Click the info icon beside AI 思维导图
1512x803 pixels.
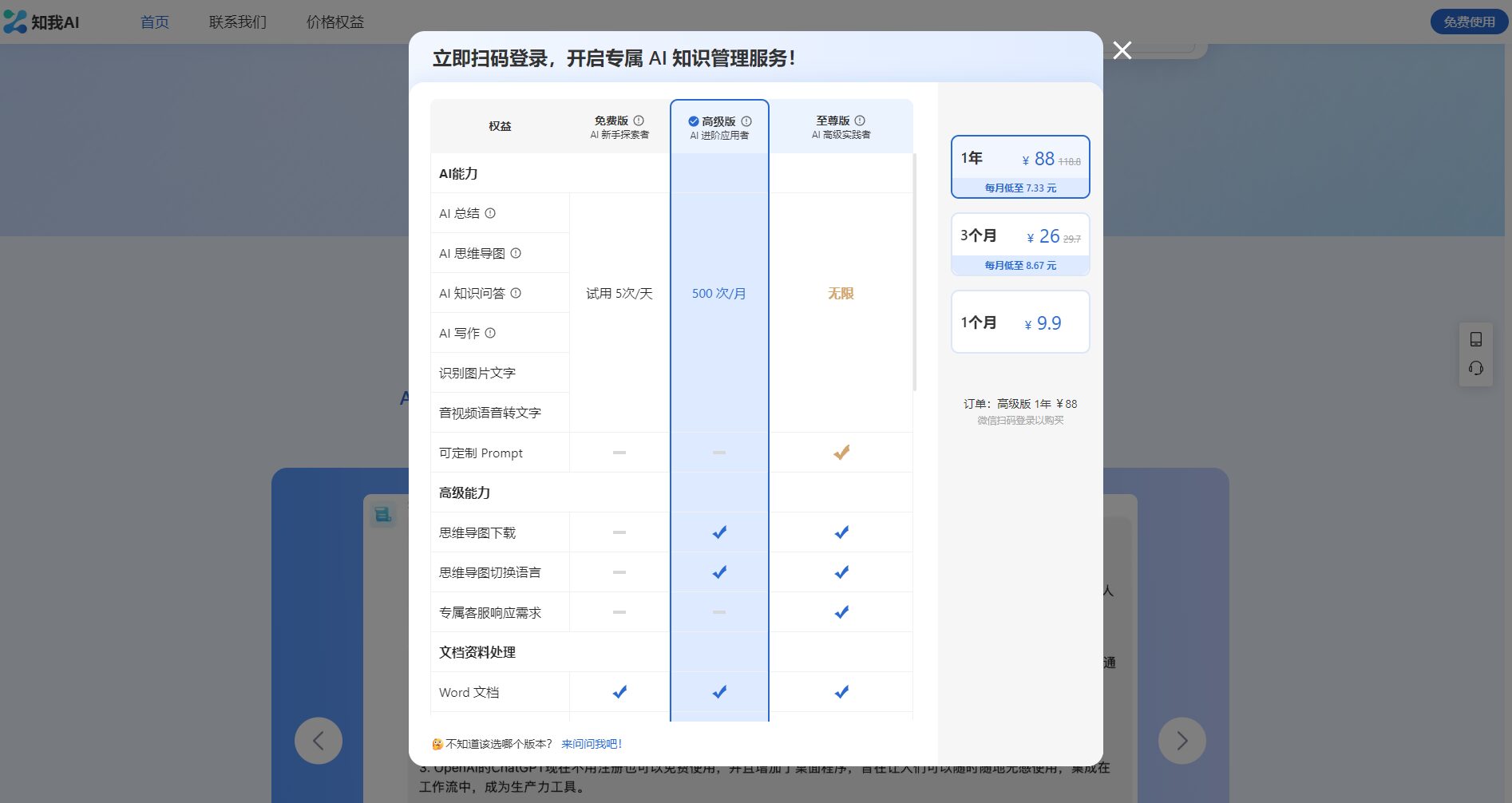[x=516, y=253]
